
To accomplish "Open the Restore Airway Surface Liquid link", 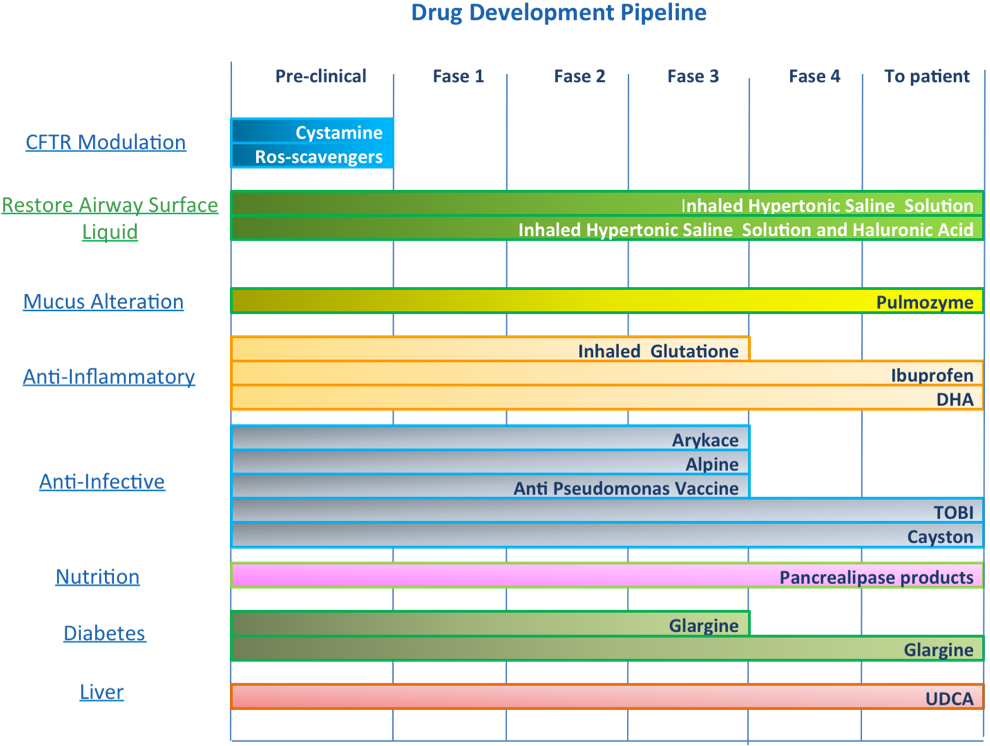I will coord(110,218).
